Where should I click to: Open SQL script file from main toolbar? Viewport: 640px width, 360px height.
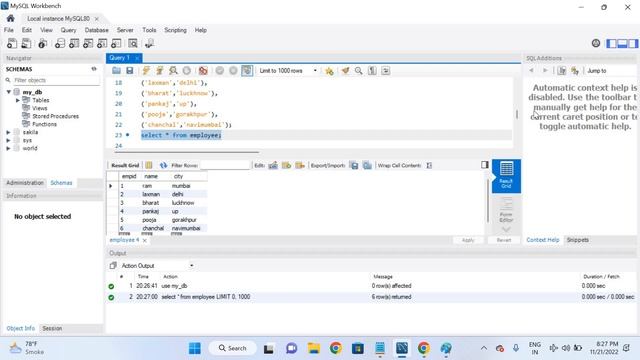click(26, 43)
